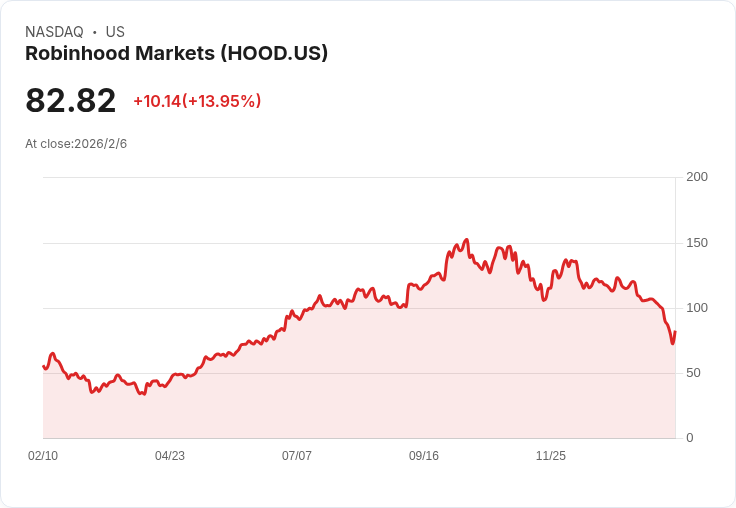This screenshot has height=508, width=736.
Task: Click the 09/16 date on x-axis
Action: coord(424,456)
